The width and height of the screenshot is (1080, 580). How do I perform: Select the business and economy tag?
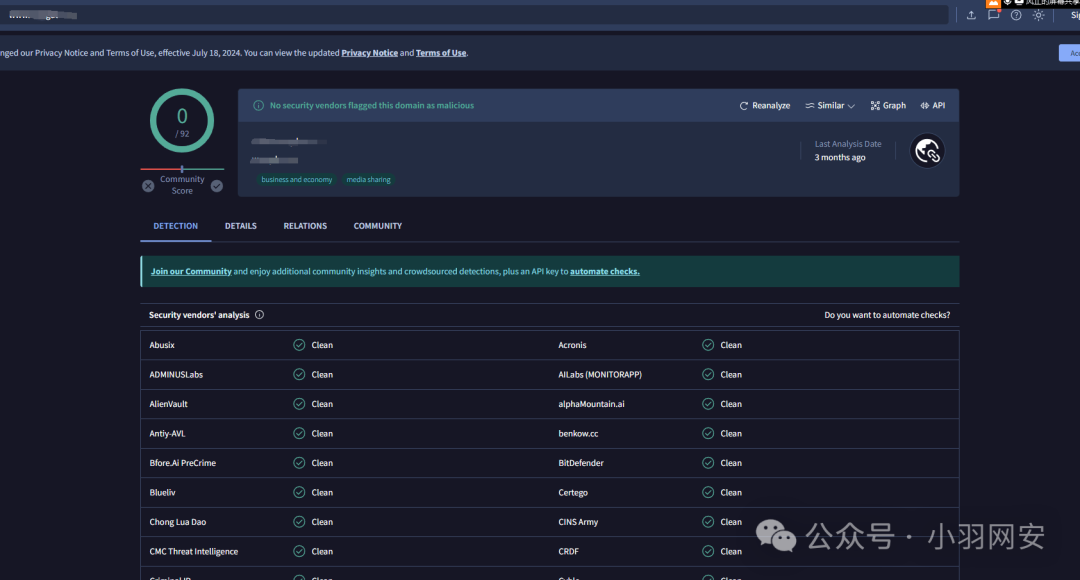[x=297, y=179]
